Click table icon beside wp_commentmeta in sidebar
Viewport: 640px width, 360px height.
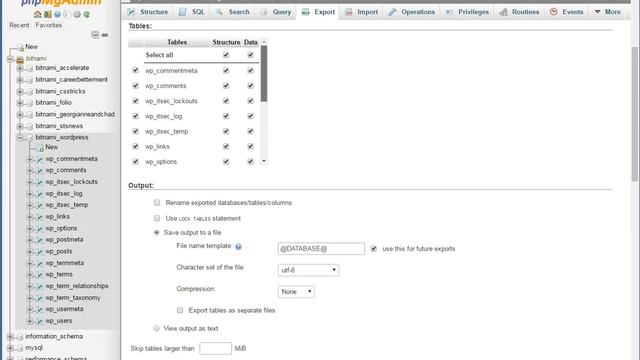click(40, 159)
